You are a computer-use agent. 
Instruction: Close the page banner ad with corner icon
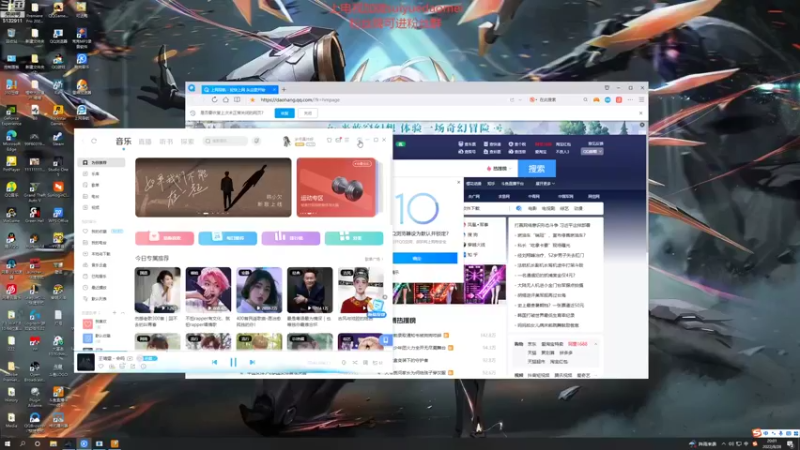tap(642, 124)
